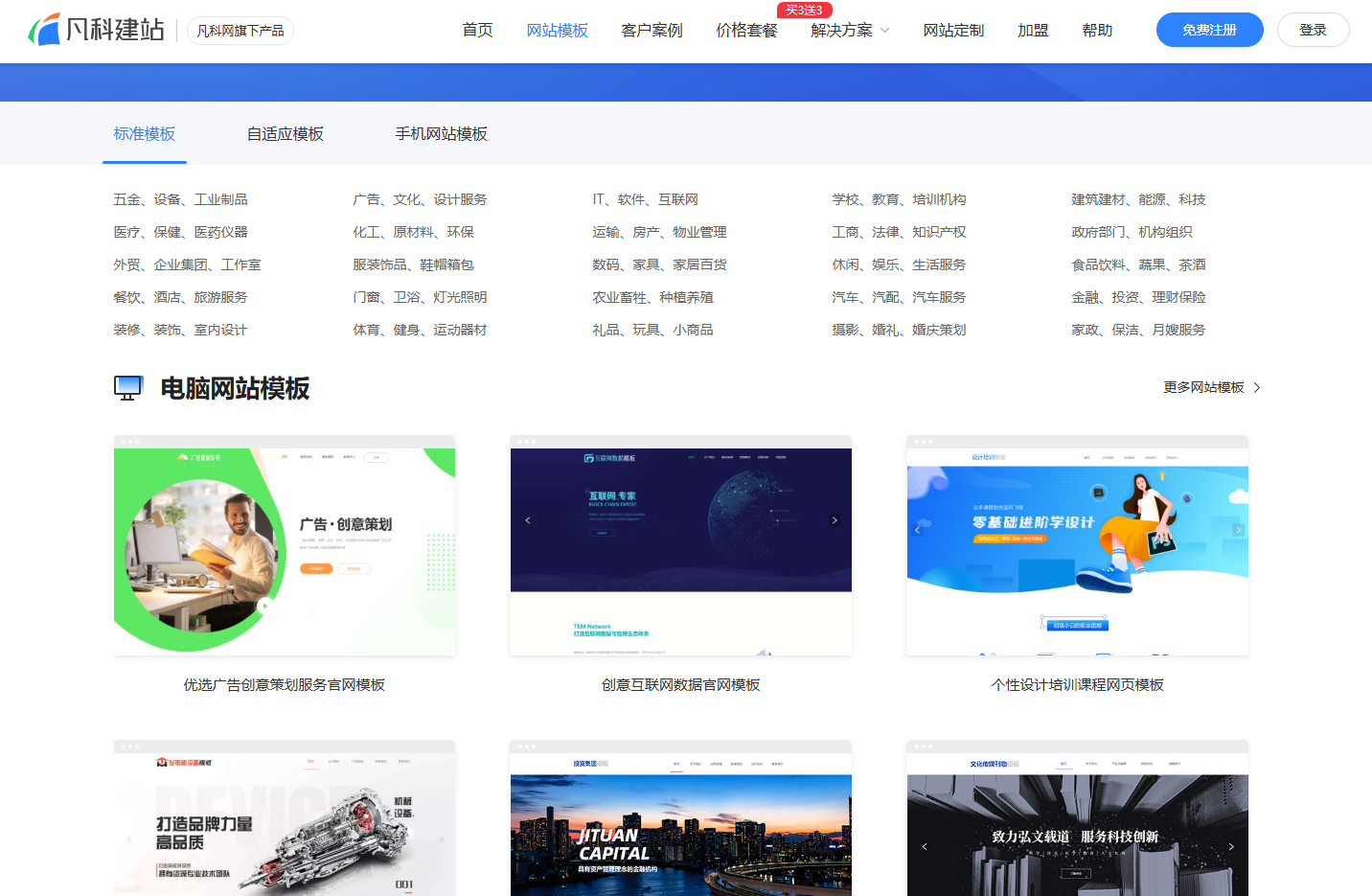The height and width of the screenshot is (896, 1372).
Task: Choose the 学校、教育、培训机构 category
Action: point(899,199)
